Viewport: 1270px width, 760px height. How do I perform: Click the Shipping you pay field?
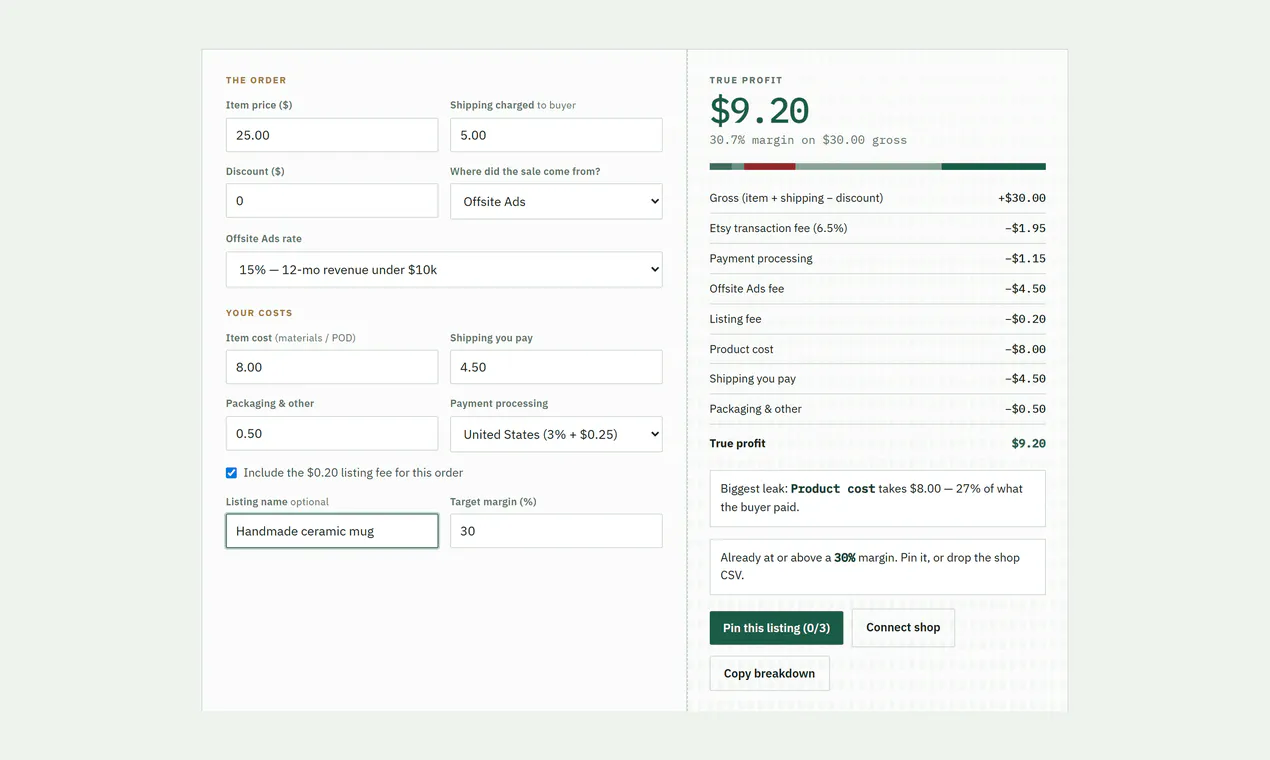click(556, 367)
